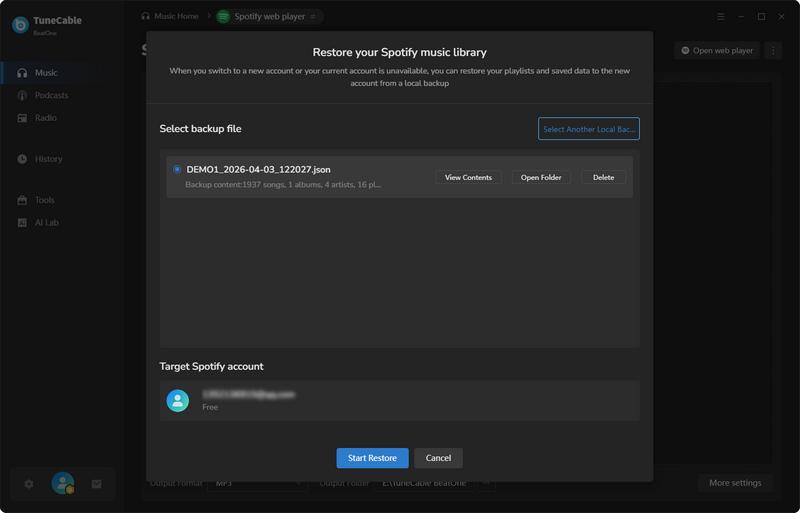Screen dimensions: 800x513
Task: Select the DEMO1_2026-04-03_122027.json backup radio button
Action: pyautogui.click(x=177, y=169)
